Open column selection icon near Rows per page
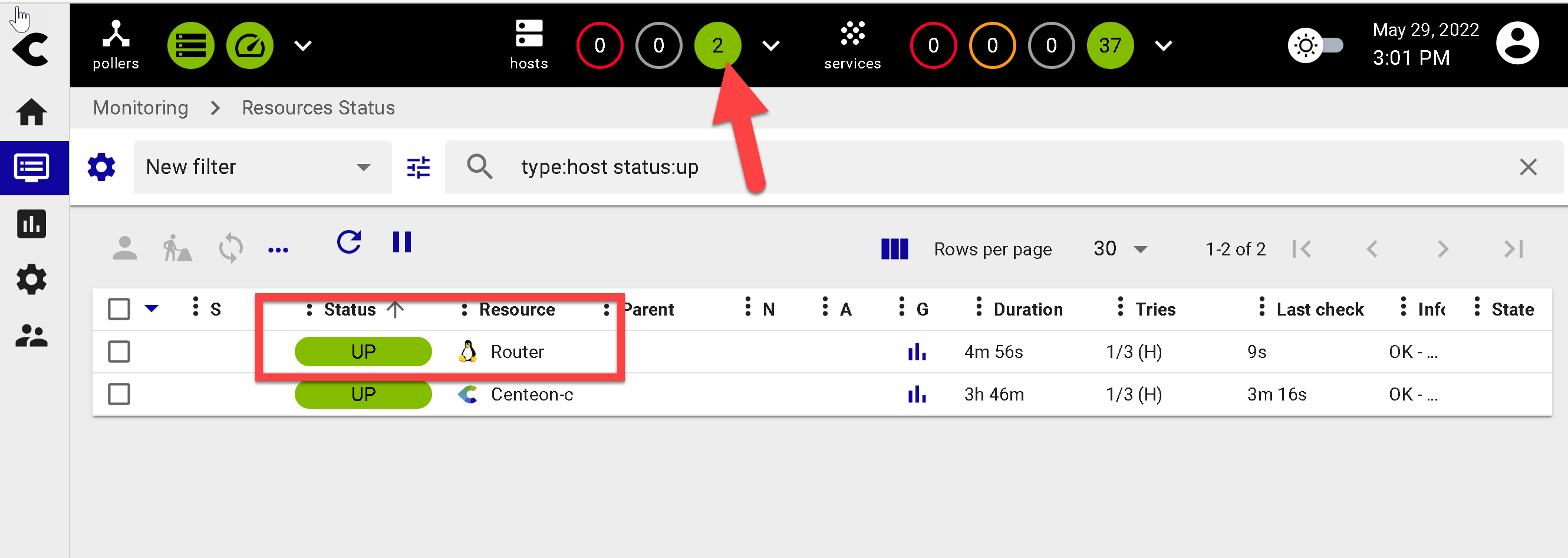Viewport: 1568px width, 558px height. [x=894, y=249]
